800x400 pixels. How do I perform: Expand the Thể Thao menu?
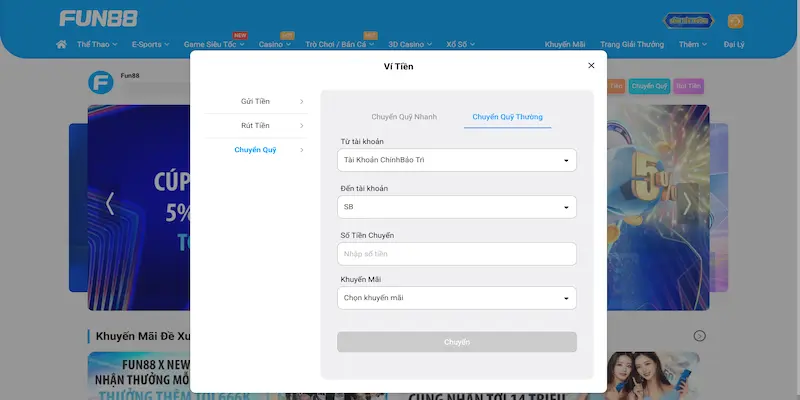pyautogui.click(x=99, y=44)
